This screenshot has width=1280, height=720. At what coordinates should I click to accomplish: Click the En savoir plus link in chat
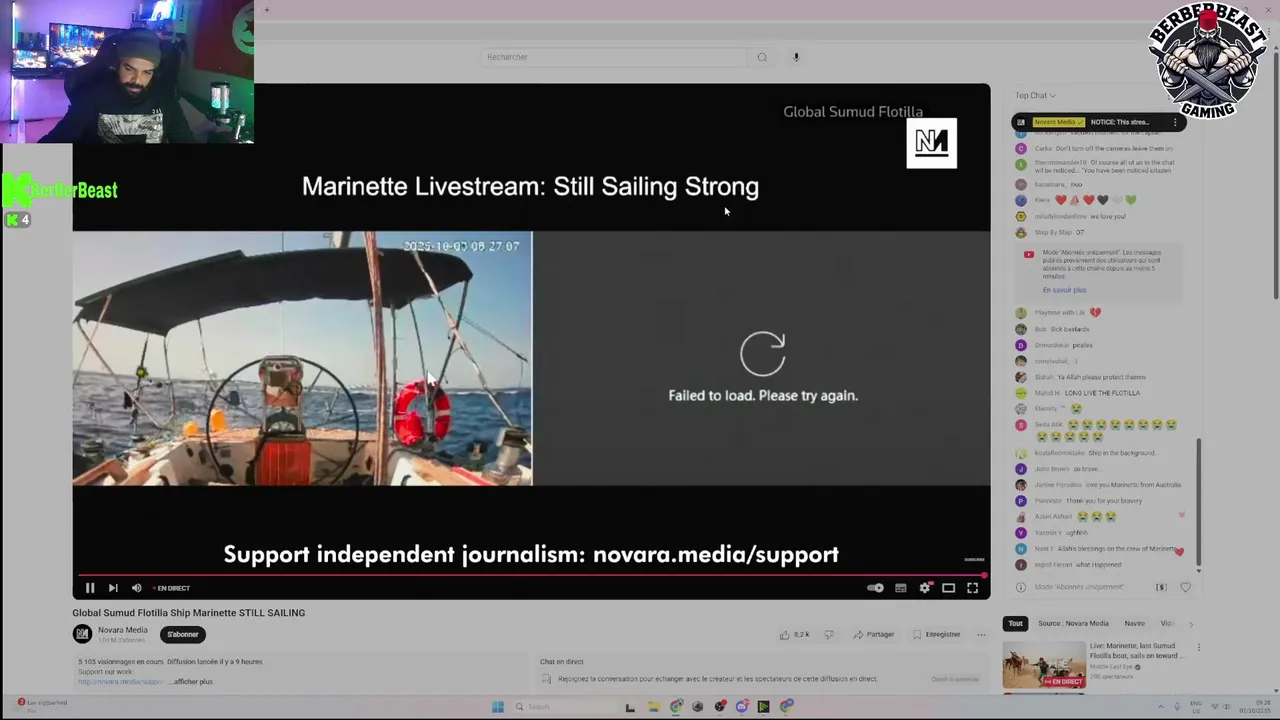1064,290
